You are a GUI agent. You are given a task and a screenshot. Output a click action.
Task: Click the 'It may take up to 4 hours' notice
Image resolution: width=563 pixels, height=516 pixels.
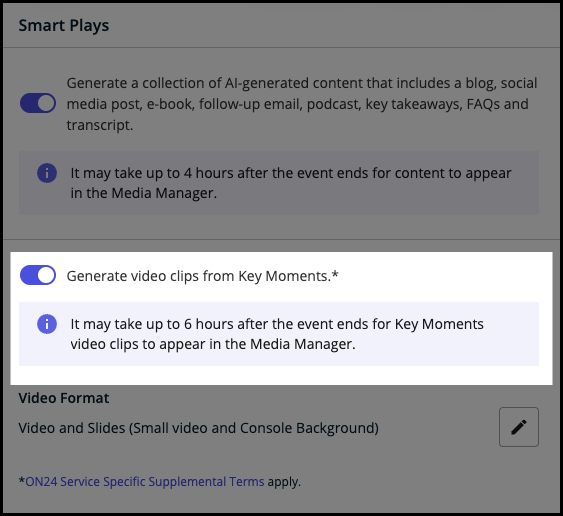[x=279, y=183]
